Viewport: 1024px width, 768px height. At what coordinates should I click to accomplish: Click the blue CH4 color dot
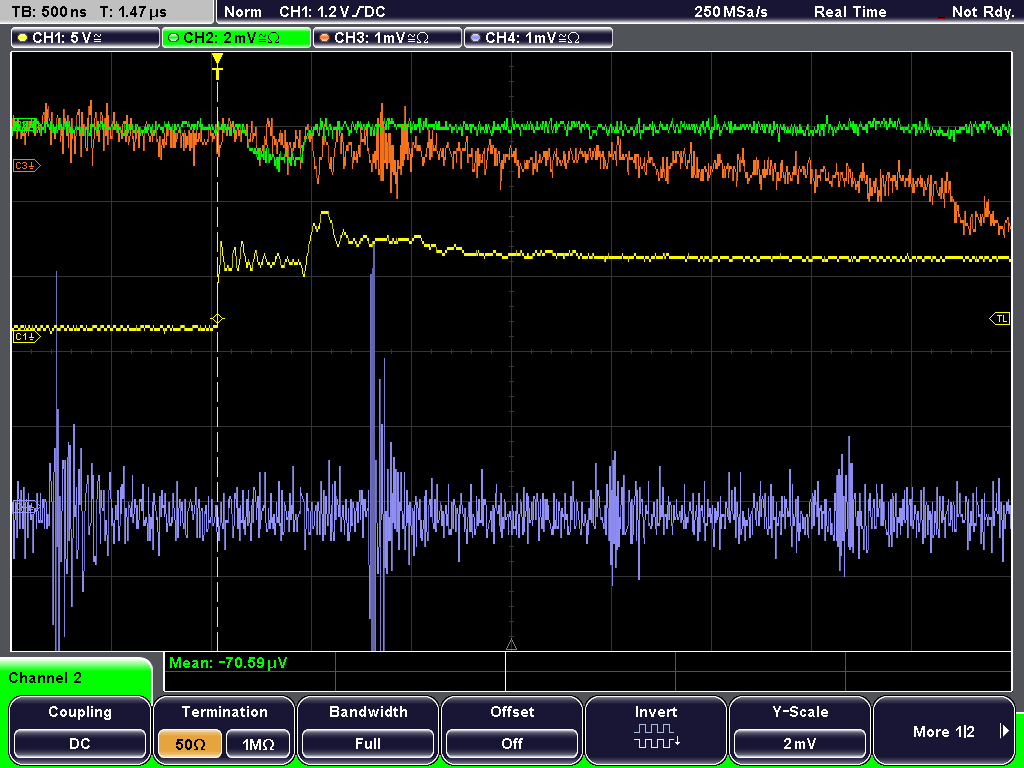[475, 38]
